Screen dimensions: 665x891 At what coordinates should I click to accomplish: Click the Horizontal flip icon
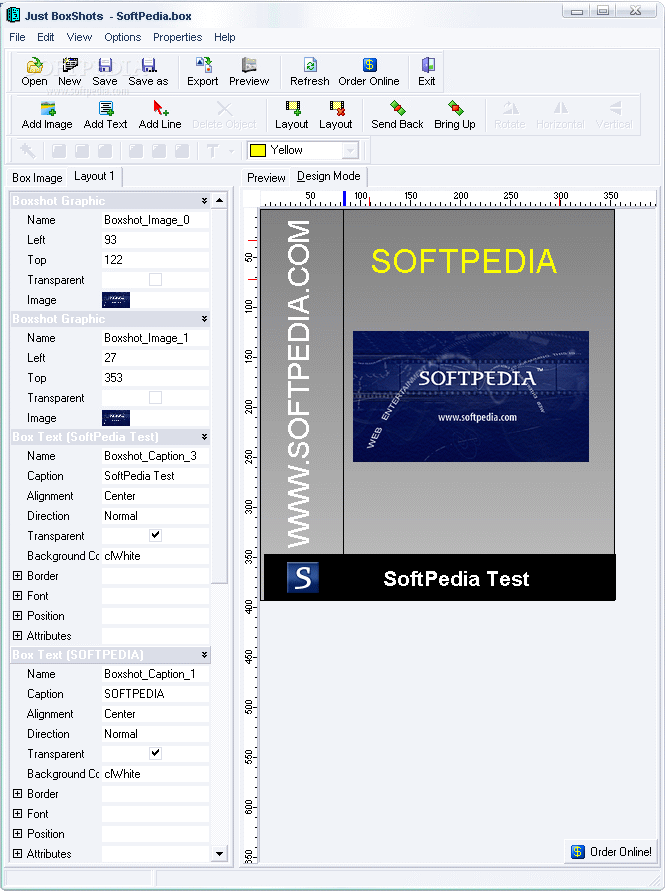click(560, 115)
